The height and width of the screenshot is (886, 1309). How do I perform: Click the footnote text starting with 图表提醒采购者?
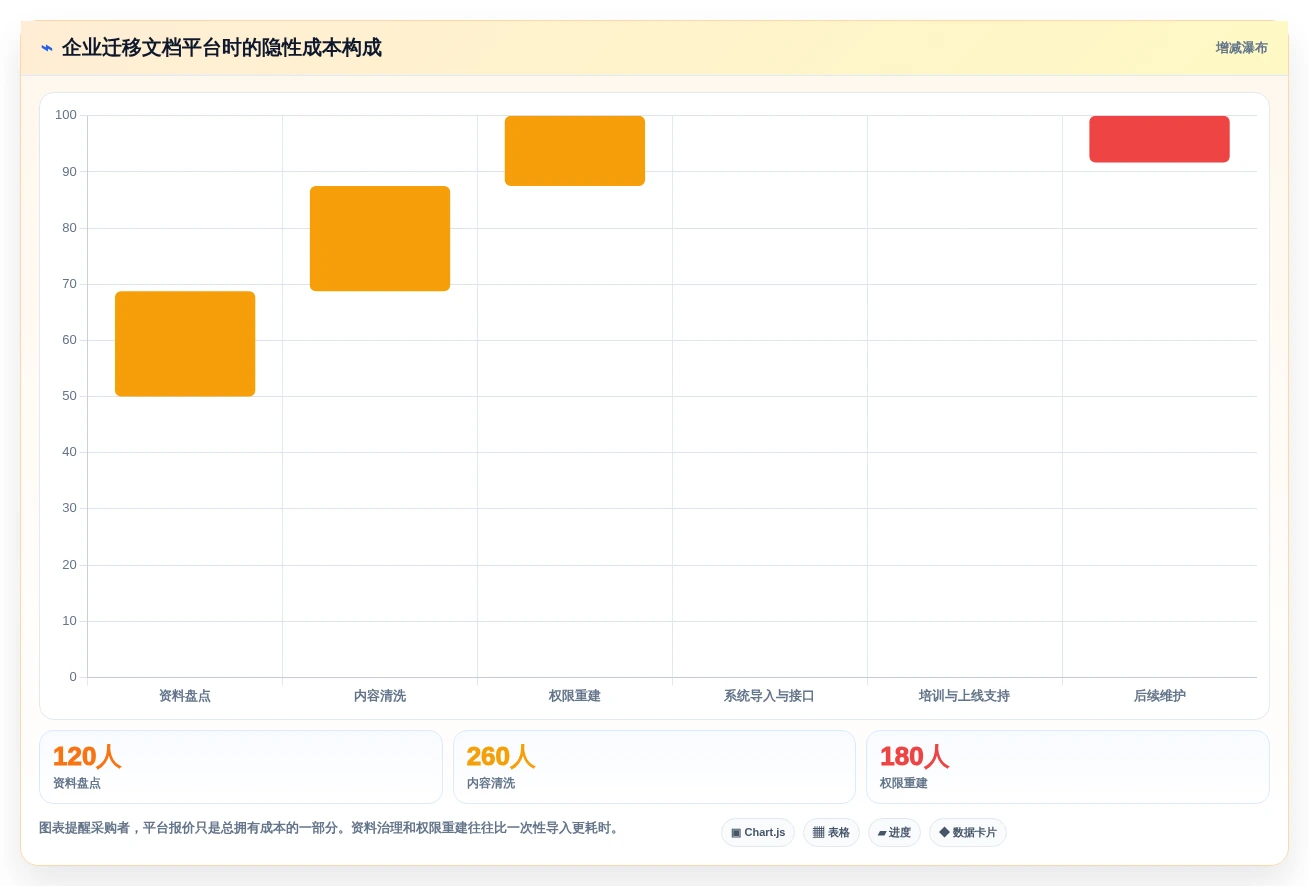click(331, 828)
